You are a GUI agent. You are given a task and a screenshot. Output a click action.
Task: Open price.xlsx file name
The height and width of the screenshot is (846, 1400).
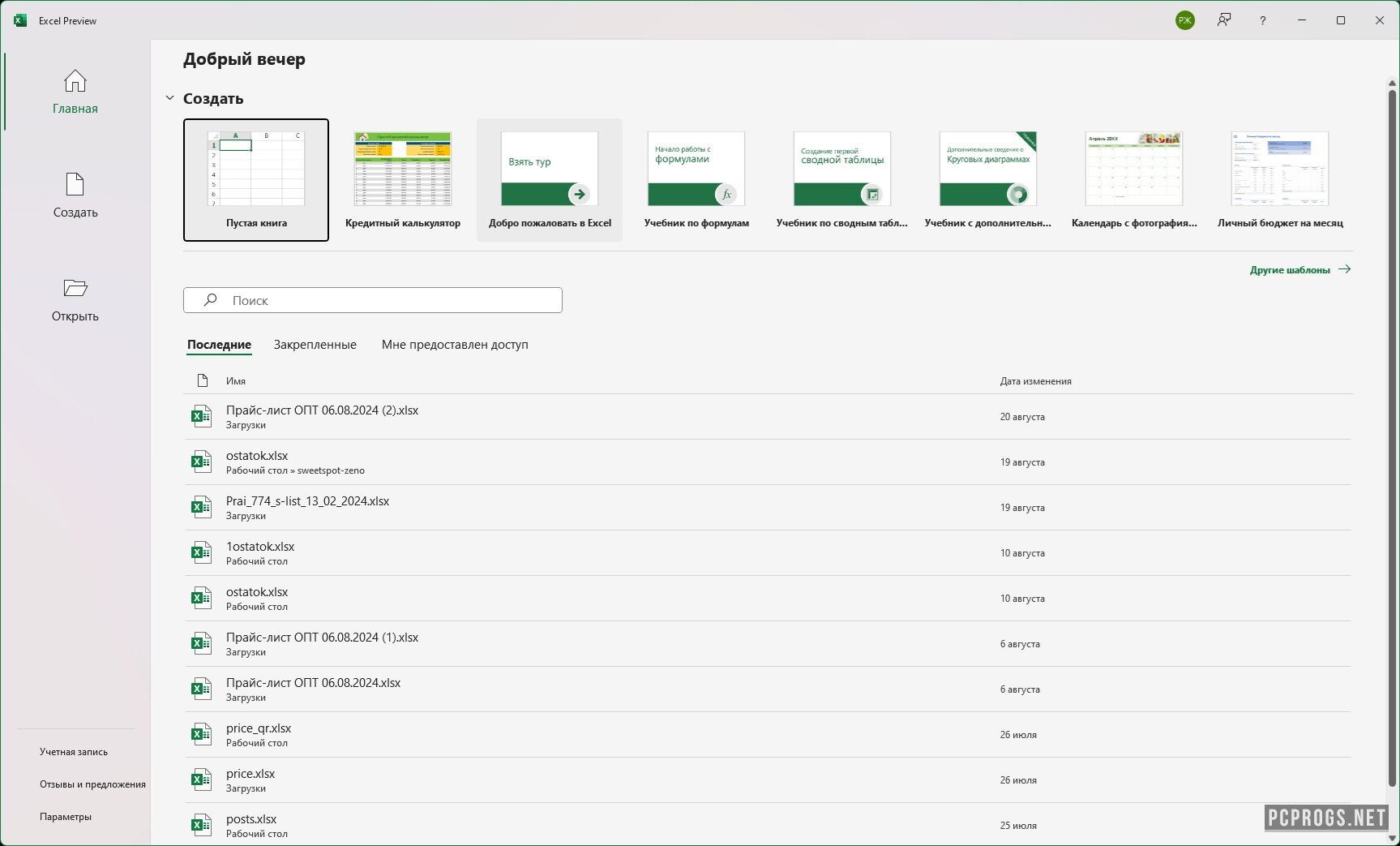tap(250, 774)
